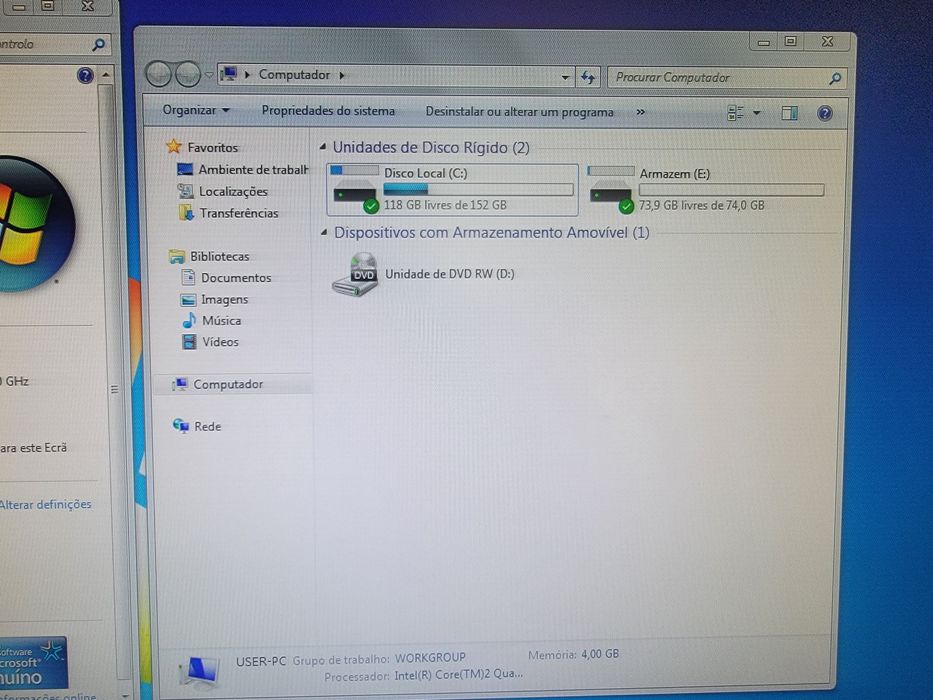The image size is (933, 700).
Task: Go forward with the Forward arrow button
Action: 188,74
